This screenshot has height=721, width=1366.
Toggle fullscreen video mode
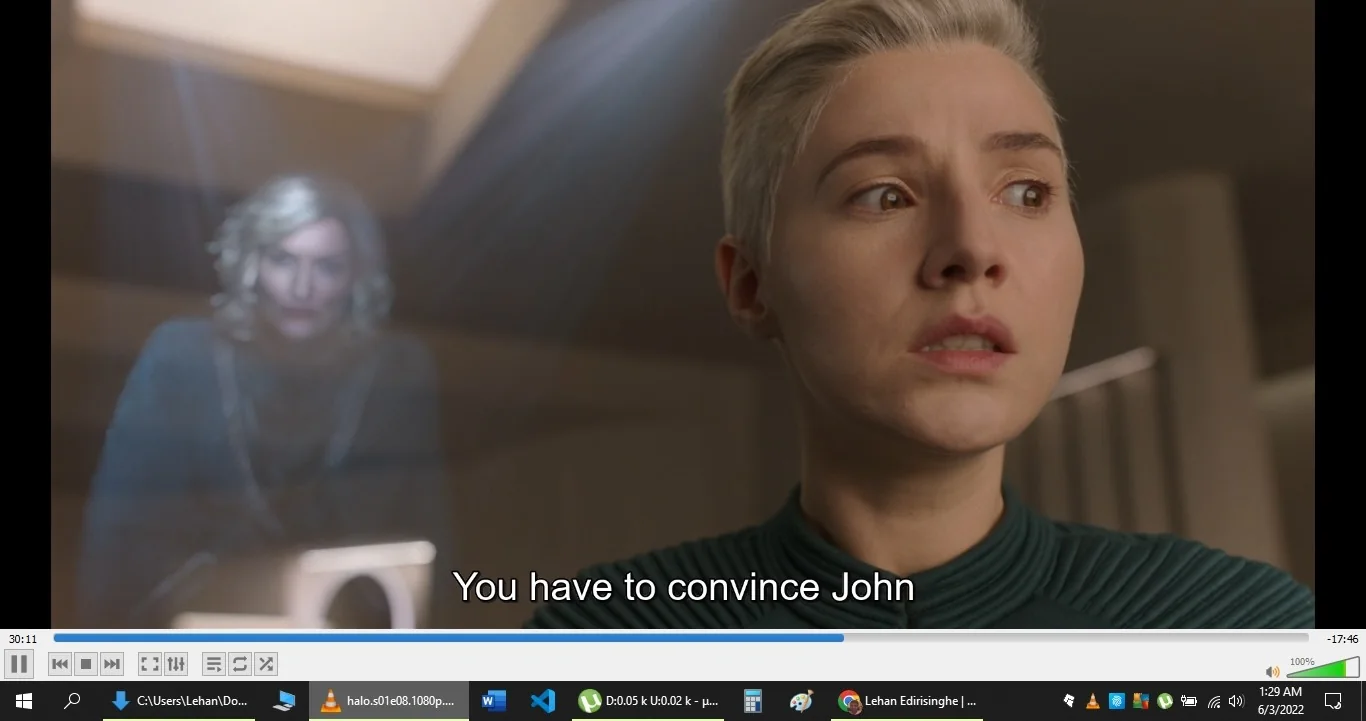150,664
